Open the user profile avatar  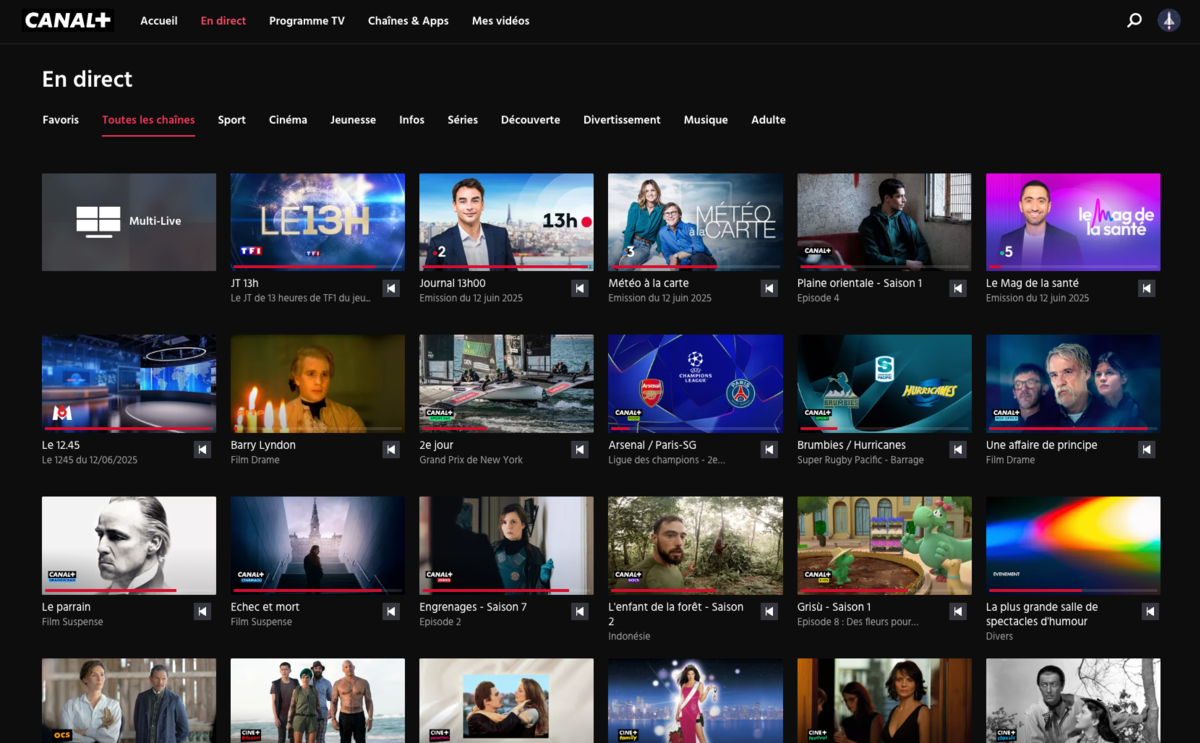point(1169,20)
